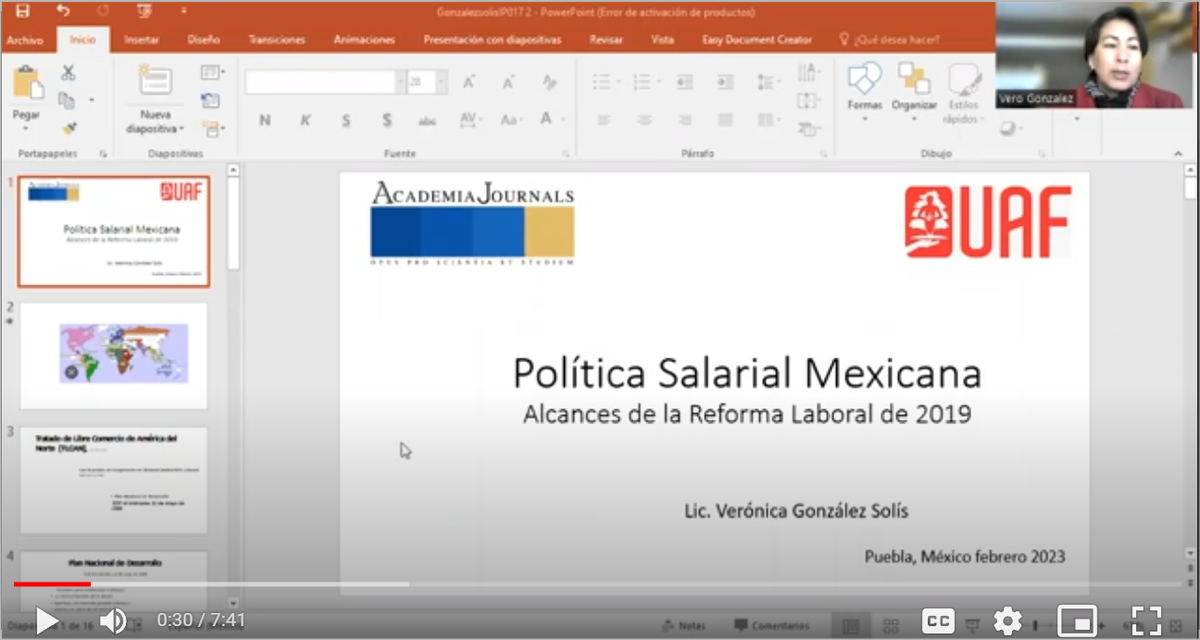Open the Notas pane in status bar
Image resolution: width=1200 pixels, height=640 pixels.
pos(684,626)
